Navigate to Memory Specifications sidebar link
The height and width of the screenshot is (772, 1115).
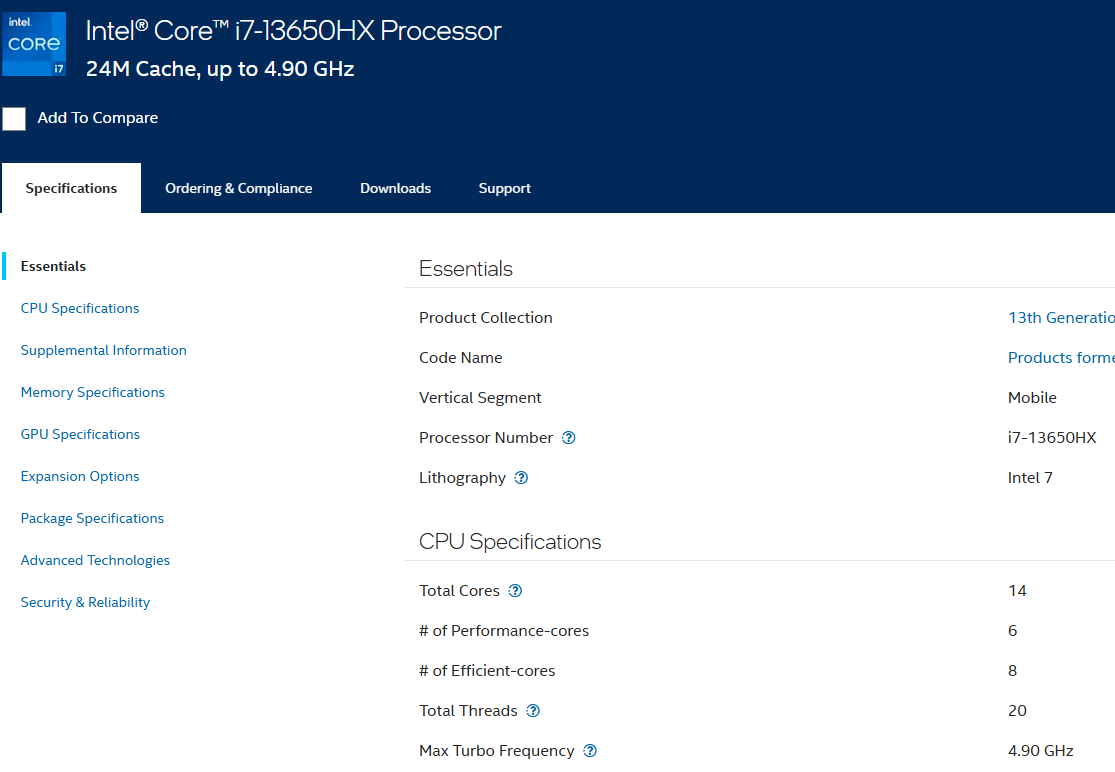point(92,392)
